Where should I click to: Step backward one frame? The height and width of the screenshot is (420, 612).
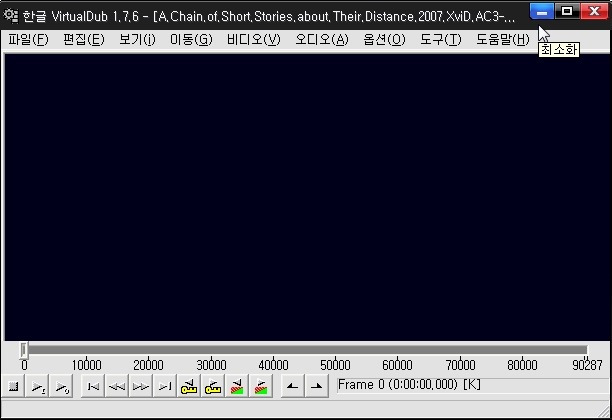[117, 386]
